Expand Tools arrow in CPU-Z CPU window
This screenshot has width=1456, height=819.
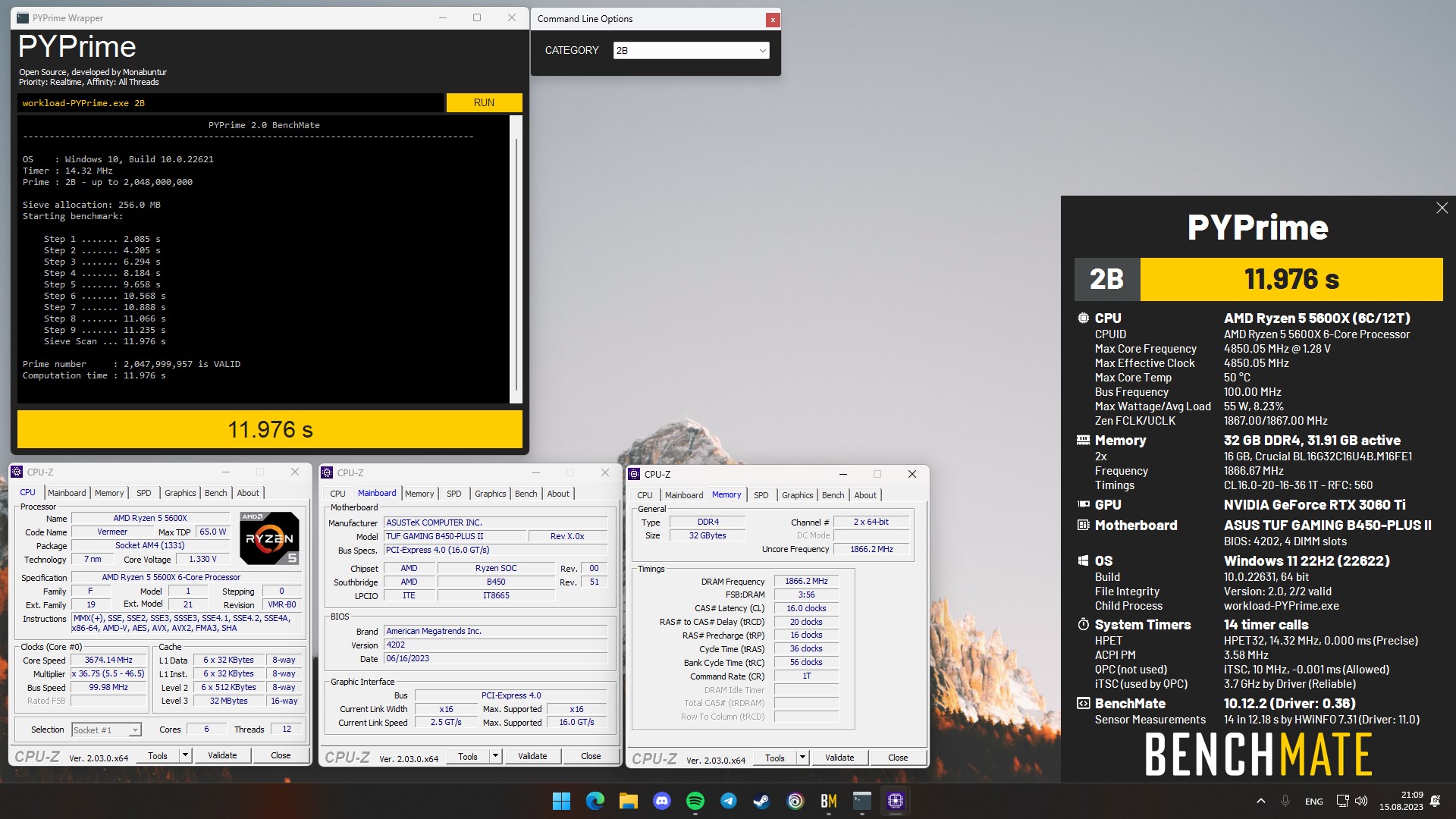[x=184, y=755]
